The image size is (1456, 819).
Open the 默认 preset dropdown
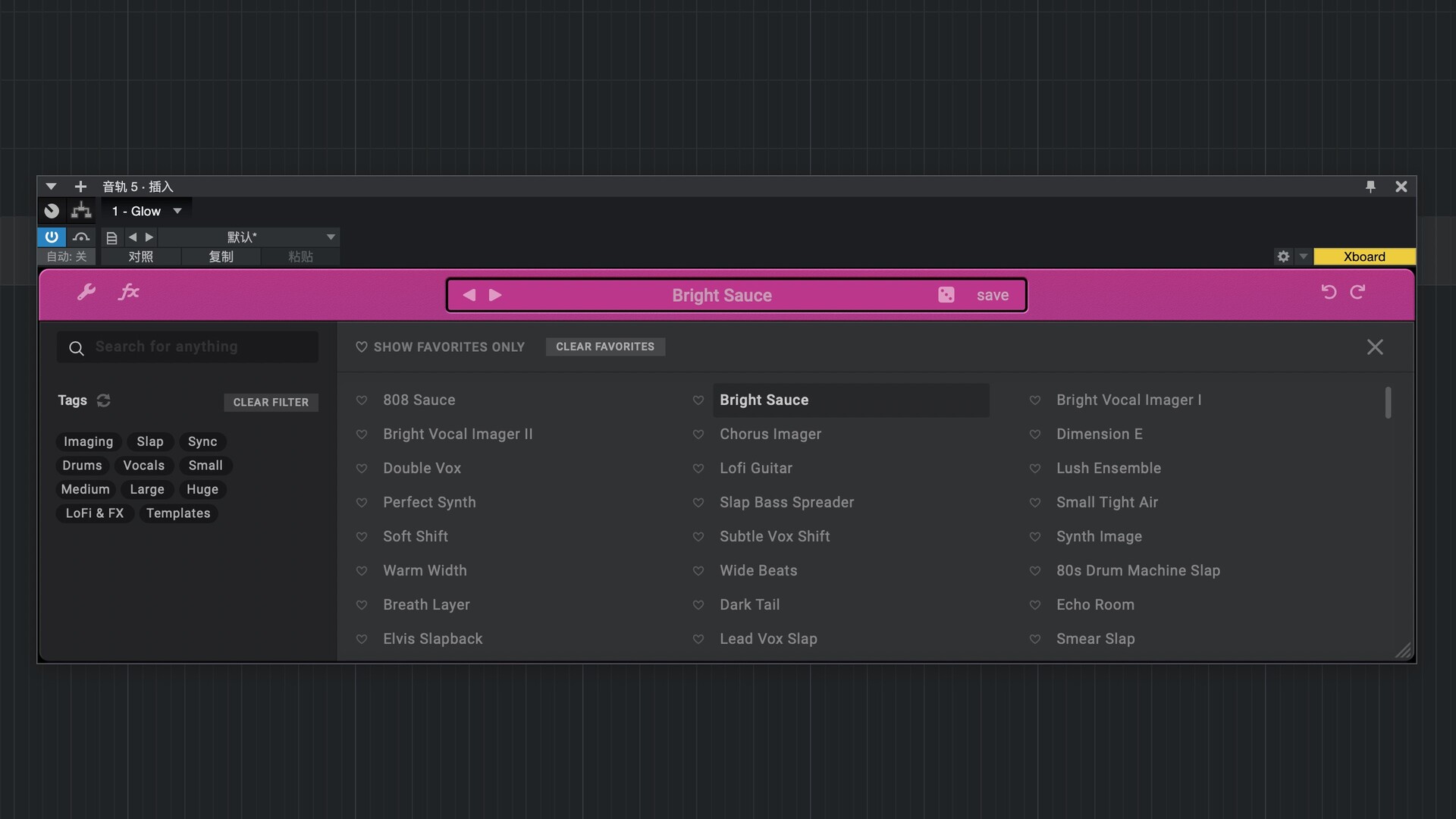click(331, 237)
